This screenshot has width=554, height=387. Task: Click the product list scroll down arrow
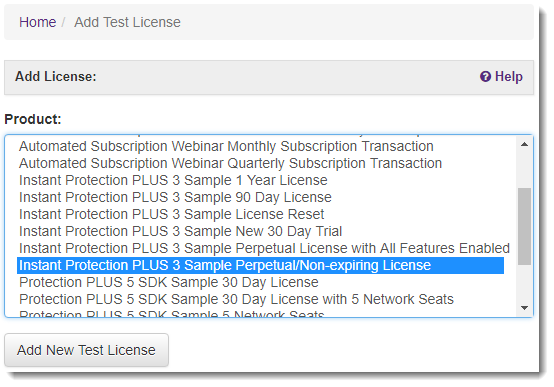tap(524, 308)
